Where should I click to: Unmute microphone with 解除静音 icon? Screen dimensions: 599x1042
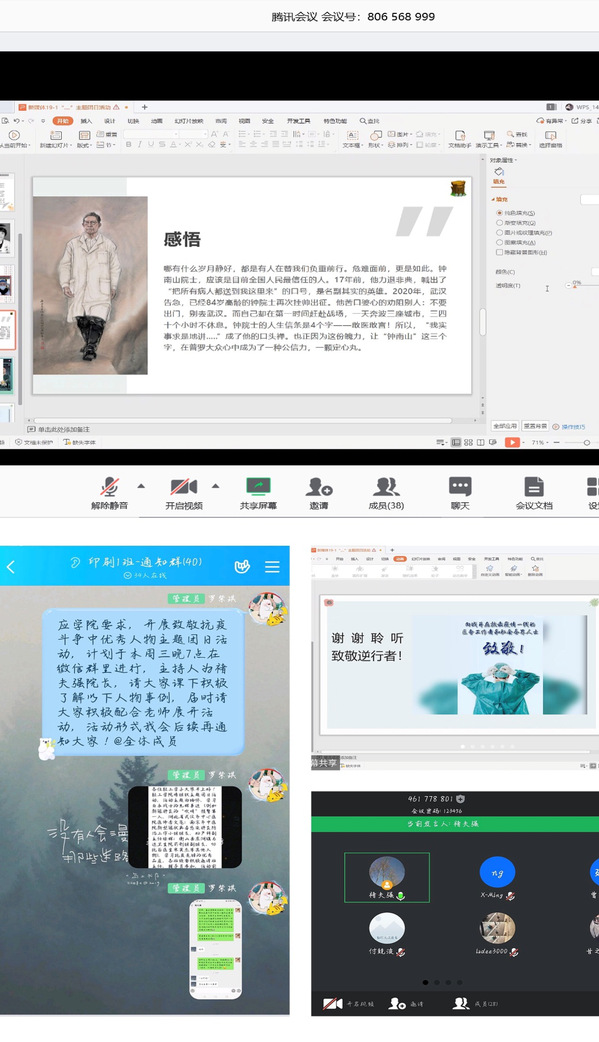coord(110,493)
